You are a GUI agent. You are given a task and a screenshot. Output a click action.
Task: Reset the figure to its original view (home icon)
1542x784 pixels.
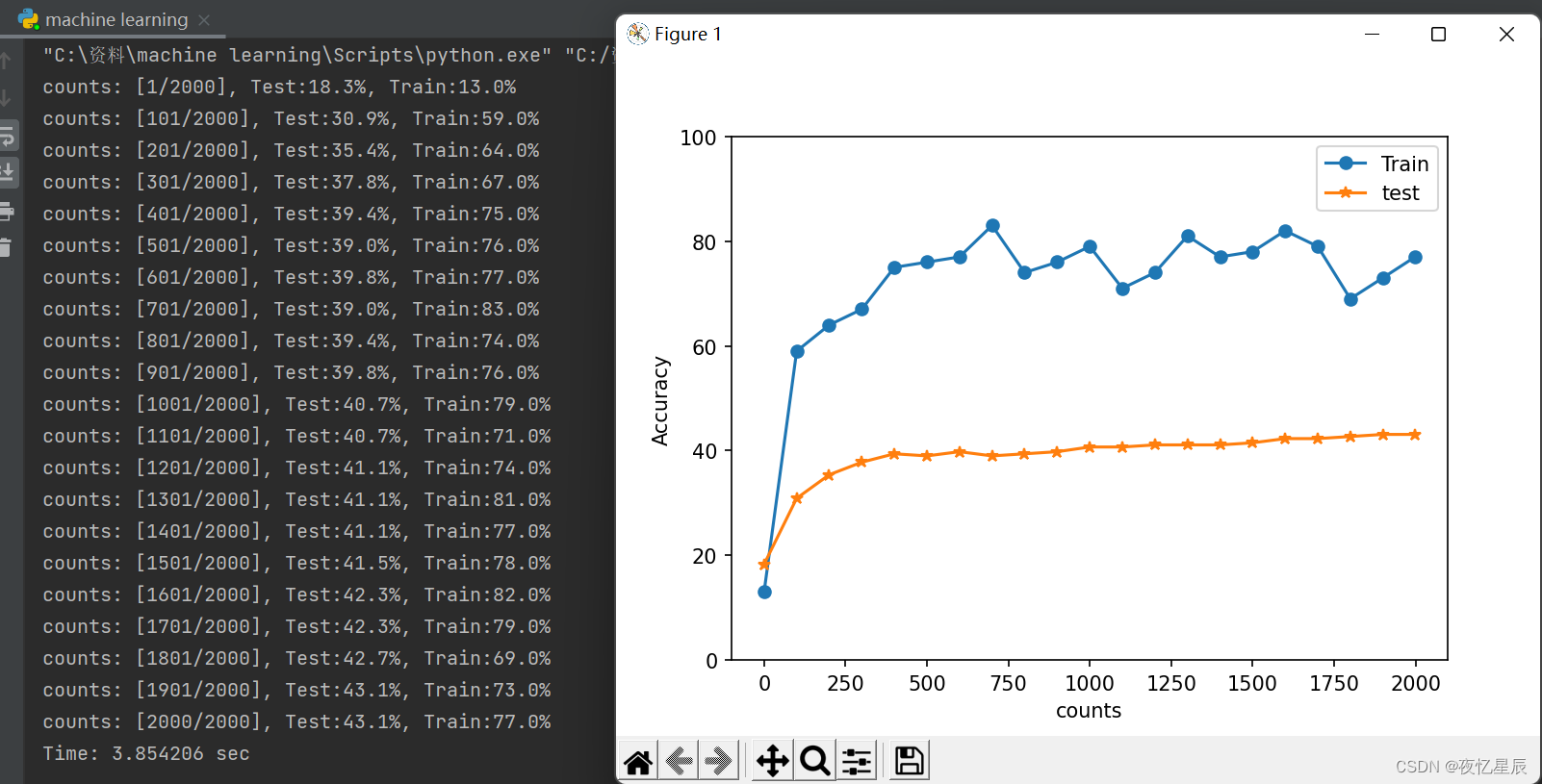click(x=638, y=762)
